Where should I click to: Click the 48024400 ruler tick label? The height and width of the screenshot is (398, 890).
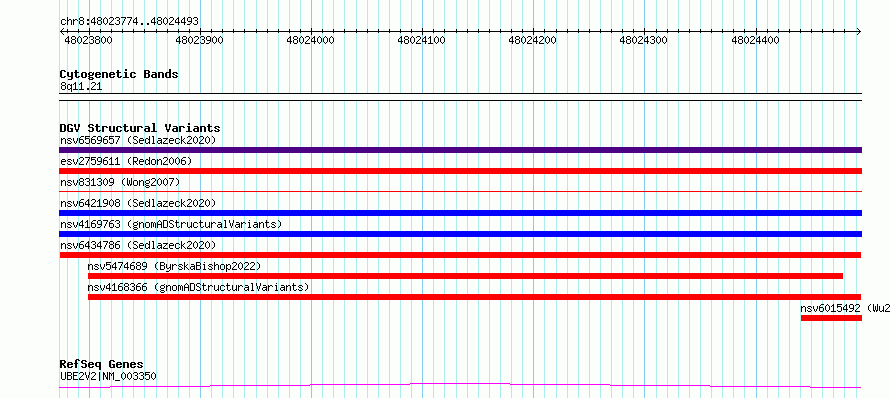[755, 41]
